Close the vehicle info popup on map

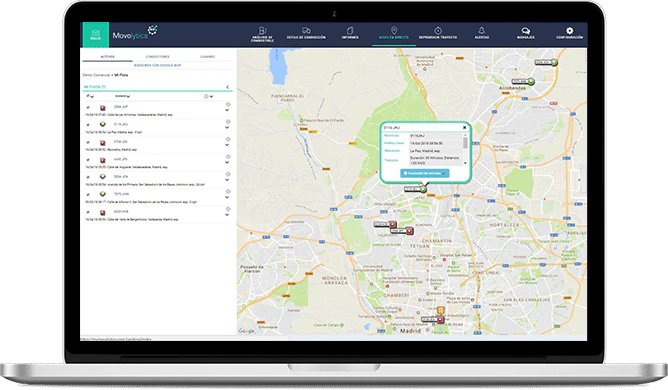click(464, 127)
